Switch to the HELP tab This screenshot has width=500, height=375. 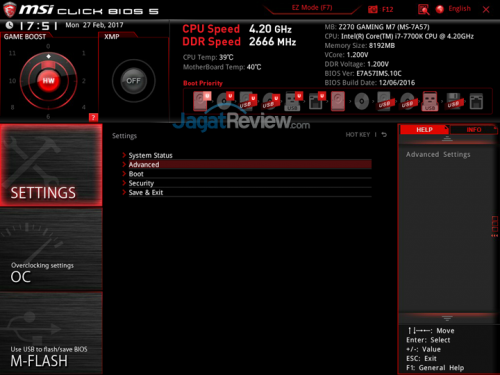click(424, 130)
